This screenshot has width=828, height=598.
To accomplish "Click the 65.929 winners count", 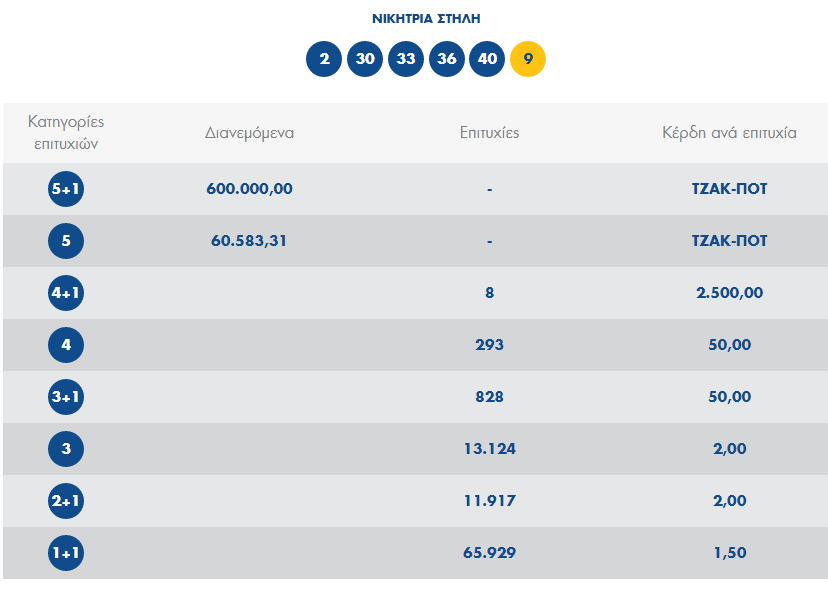I will click(x=489, y=552).
